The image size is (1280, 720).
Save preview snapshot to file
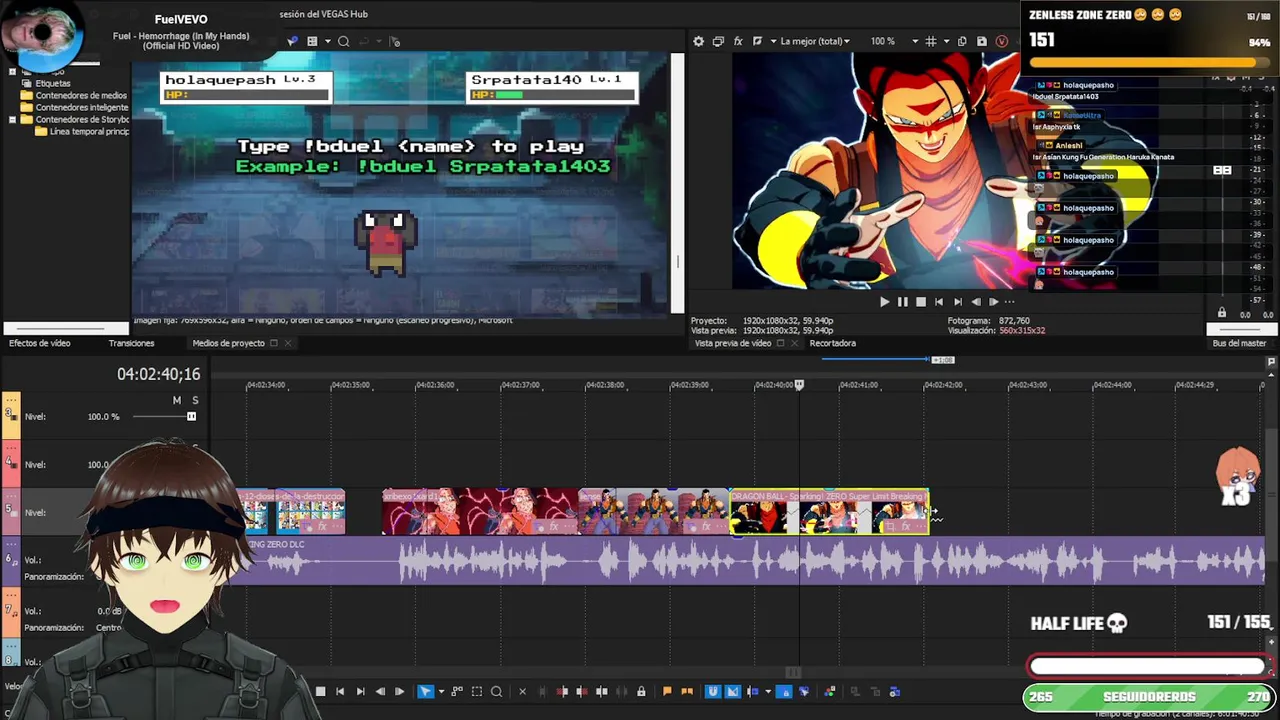(x=982, y=41)
